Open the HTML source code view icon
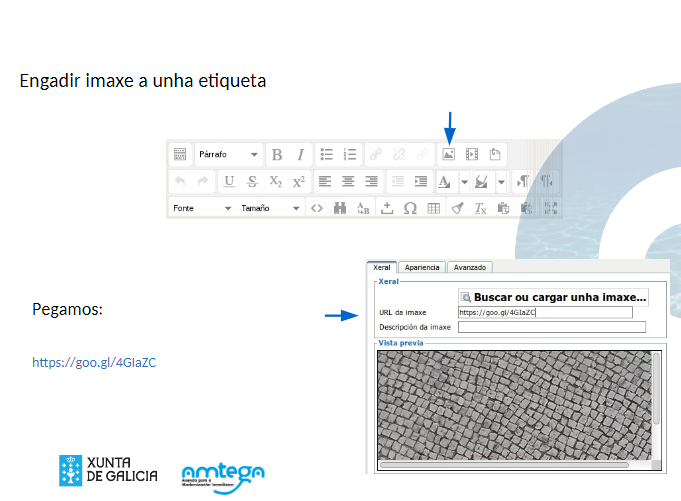Screen dimensions: 681x501 (316, 209)
